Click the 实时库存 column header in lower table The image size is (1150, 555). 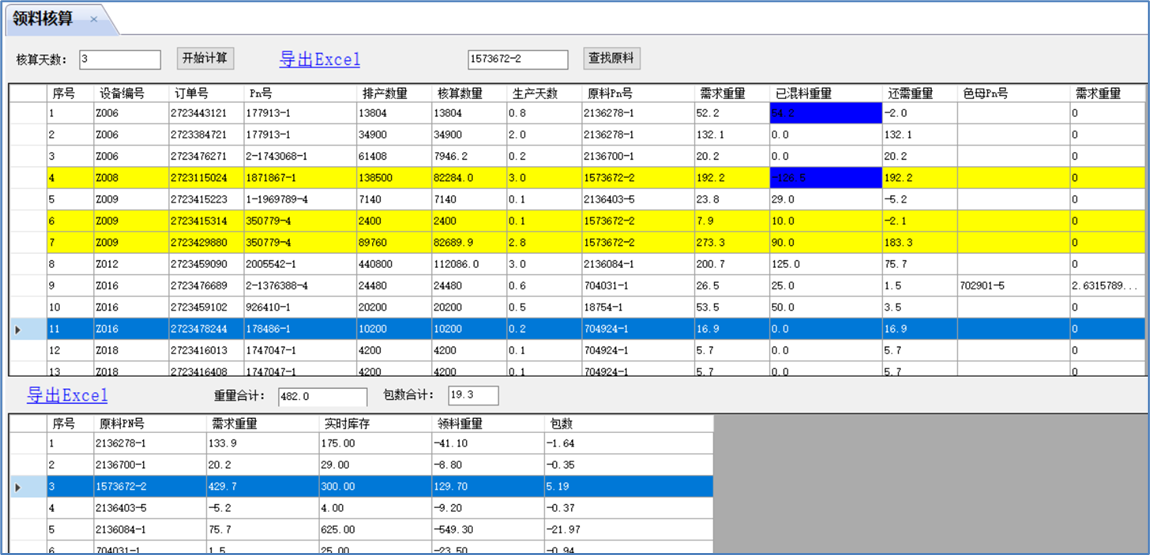347,423
